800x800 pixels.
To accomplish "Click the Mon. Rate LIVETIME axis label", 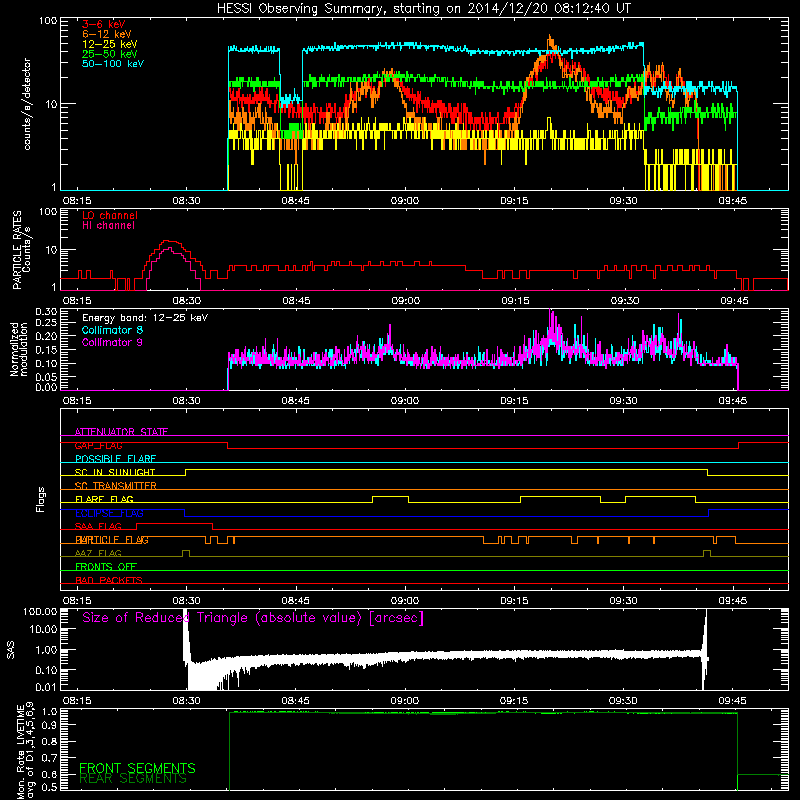I will [x=25, y=751].
